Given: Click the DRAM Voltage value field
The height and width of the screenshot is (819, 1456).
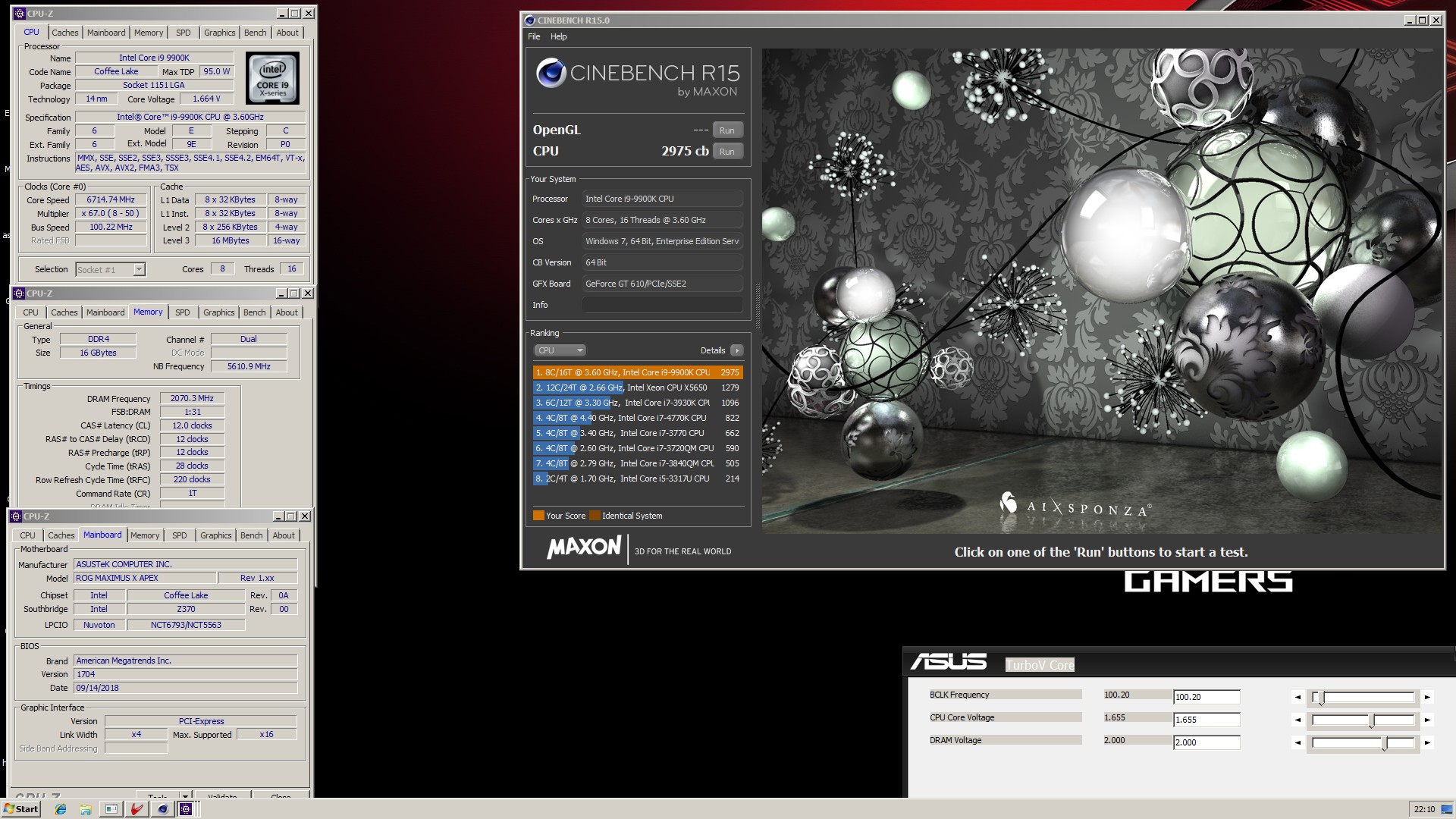Looking at the screenshot, I should (x=1207, y=742).
